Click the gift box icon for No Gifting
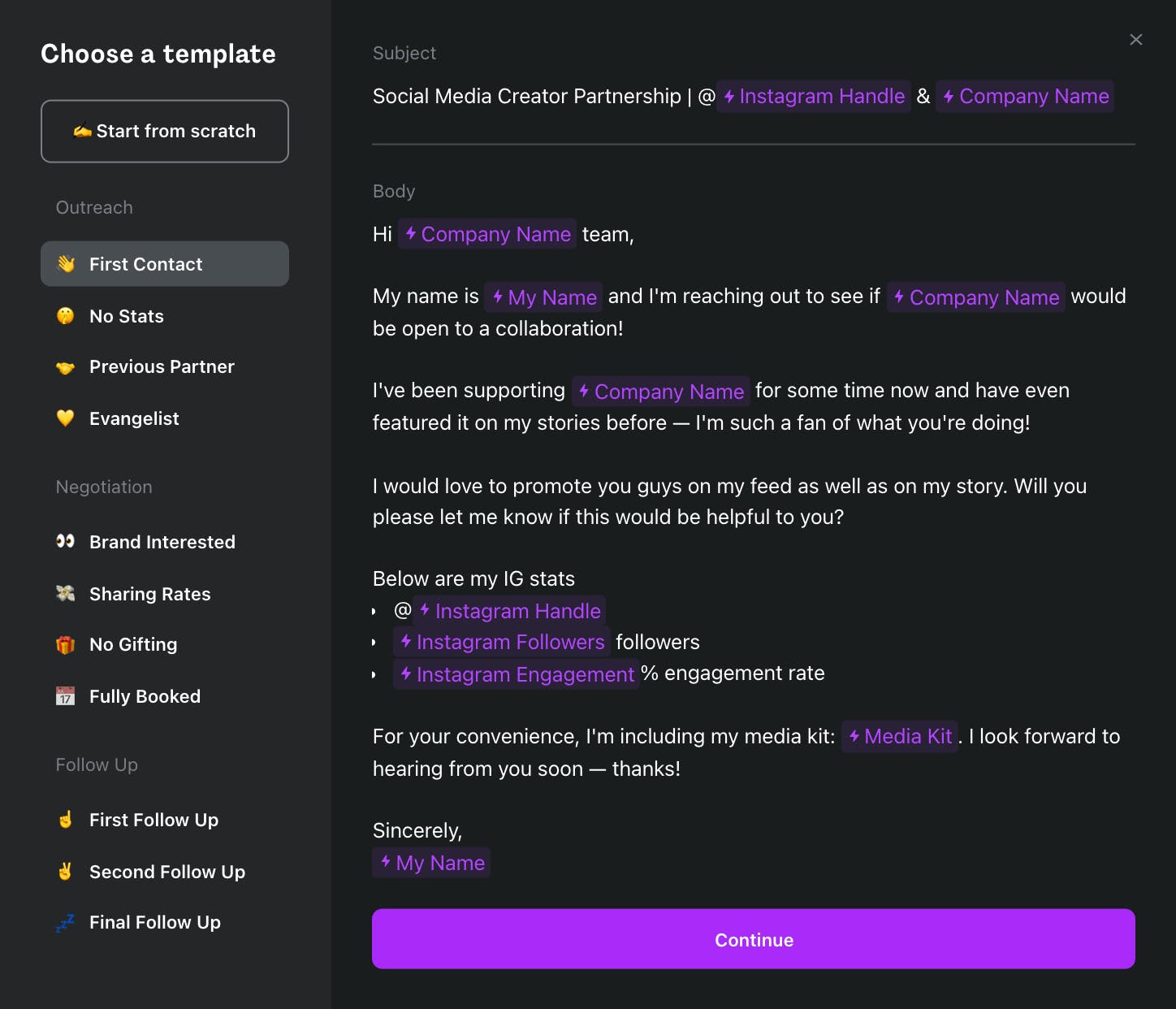Screen dimensions: 1176x1009 (66, 645)
